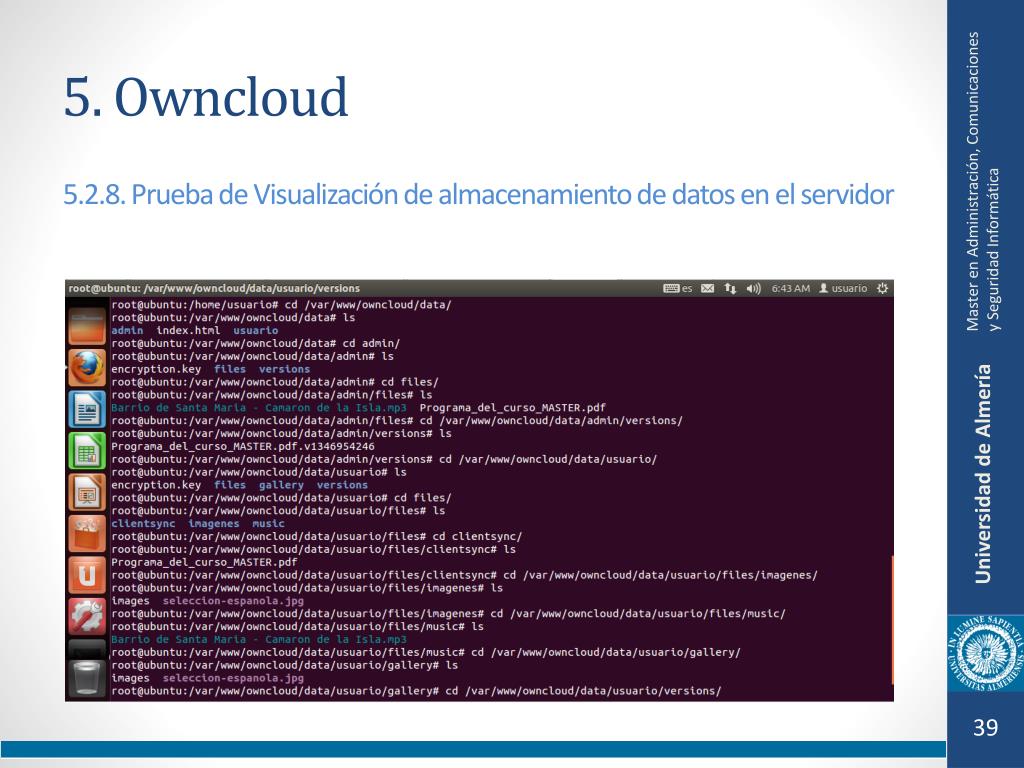Image resolution: width=1024 pixels, height=768 pixels.
Task: Click the terminal window title root@ubuntu
Action: click(x=214, y=288)
